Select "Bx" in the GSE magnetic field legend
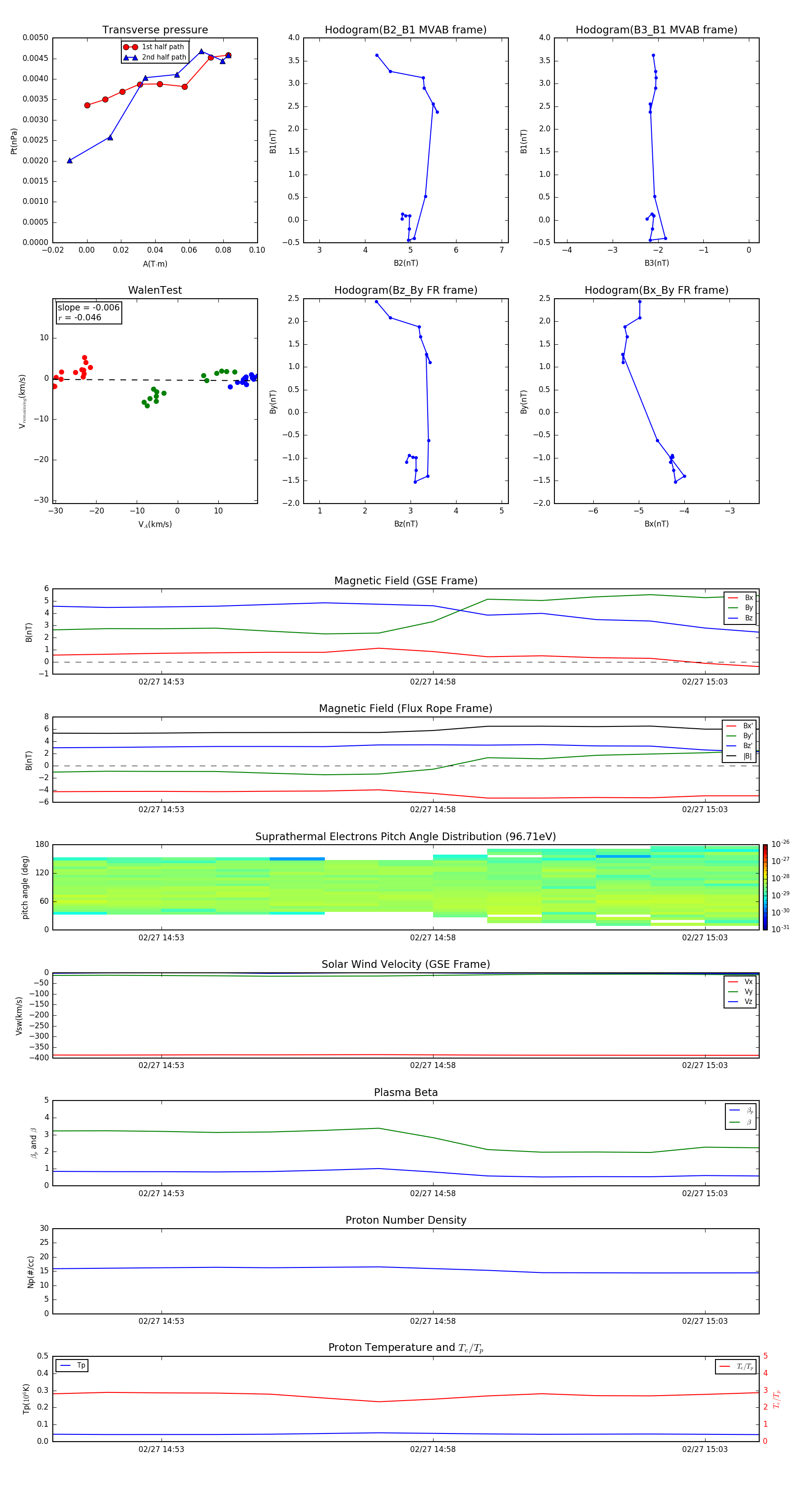812x1489 pixels. coord(741,598)
